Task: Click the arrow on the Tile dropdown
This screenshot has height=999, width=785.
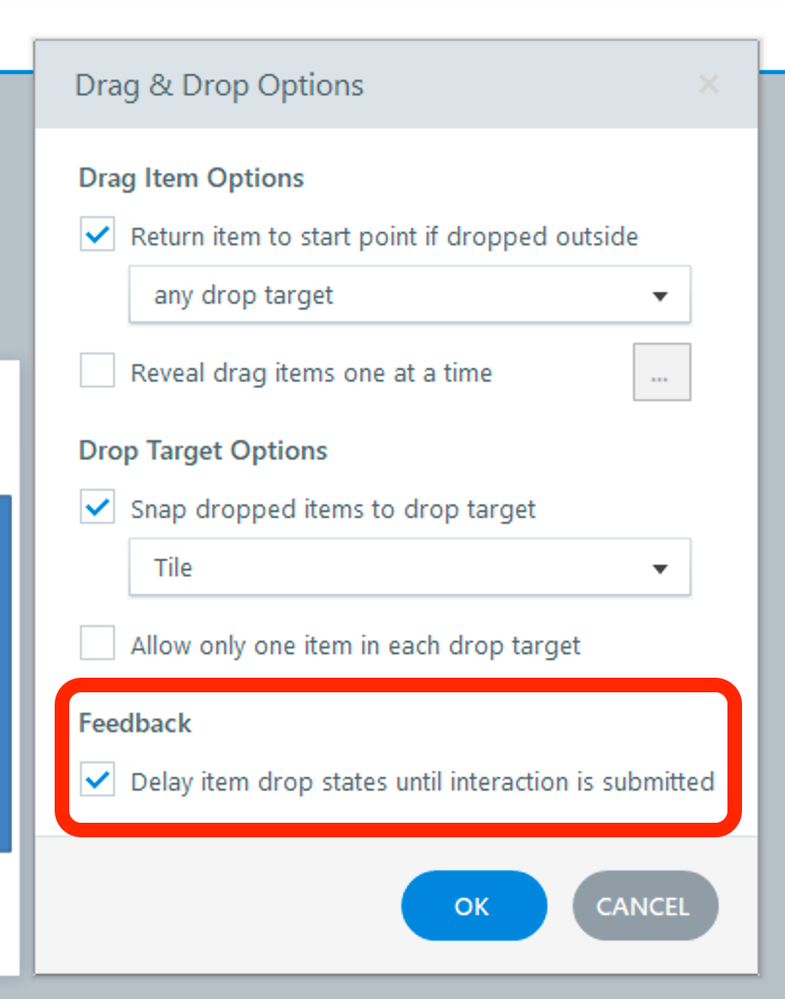Action: pyautogui.click(x=659, y=568)
